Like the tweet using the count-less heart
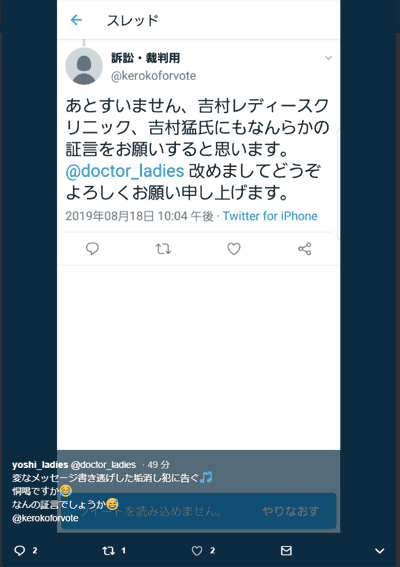 234,249
